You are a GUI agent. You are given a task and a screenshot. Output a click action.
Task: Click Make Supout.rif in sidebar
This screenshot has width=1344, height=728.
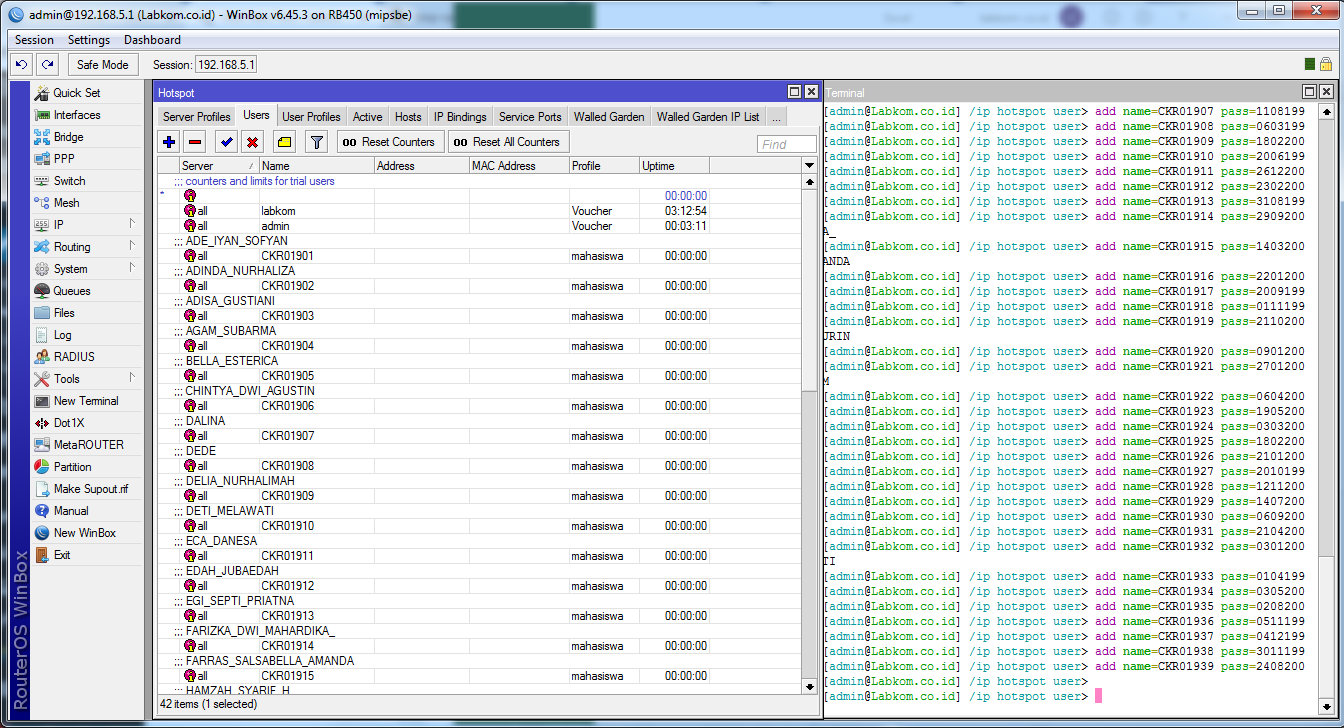click(x=90, y=489)
